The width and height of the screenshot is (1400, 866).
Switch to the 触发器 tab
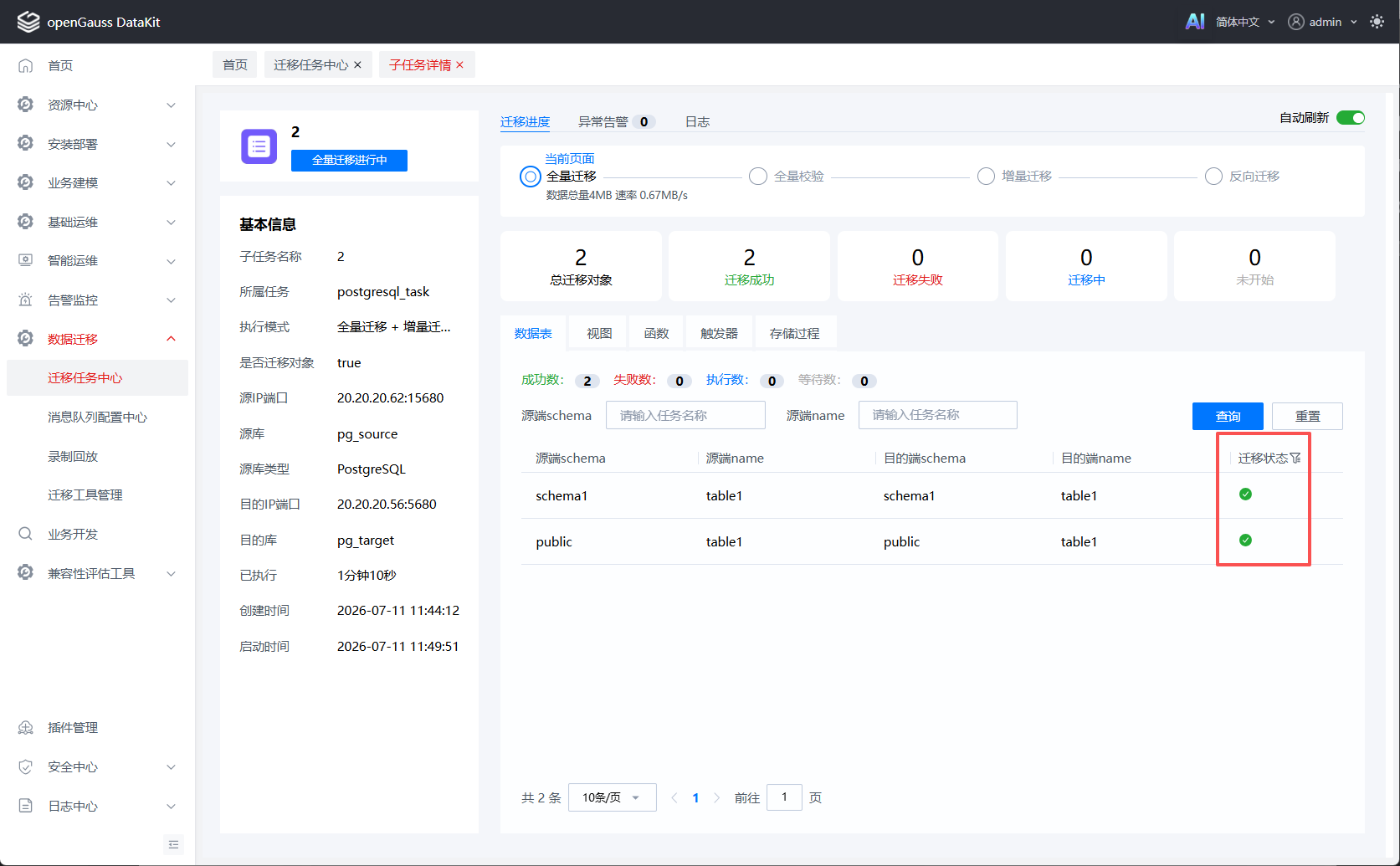point(719,333)
